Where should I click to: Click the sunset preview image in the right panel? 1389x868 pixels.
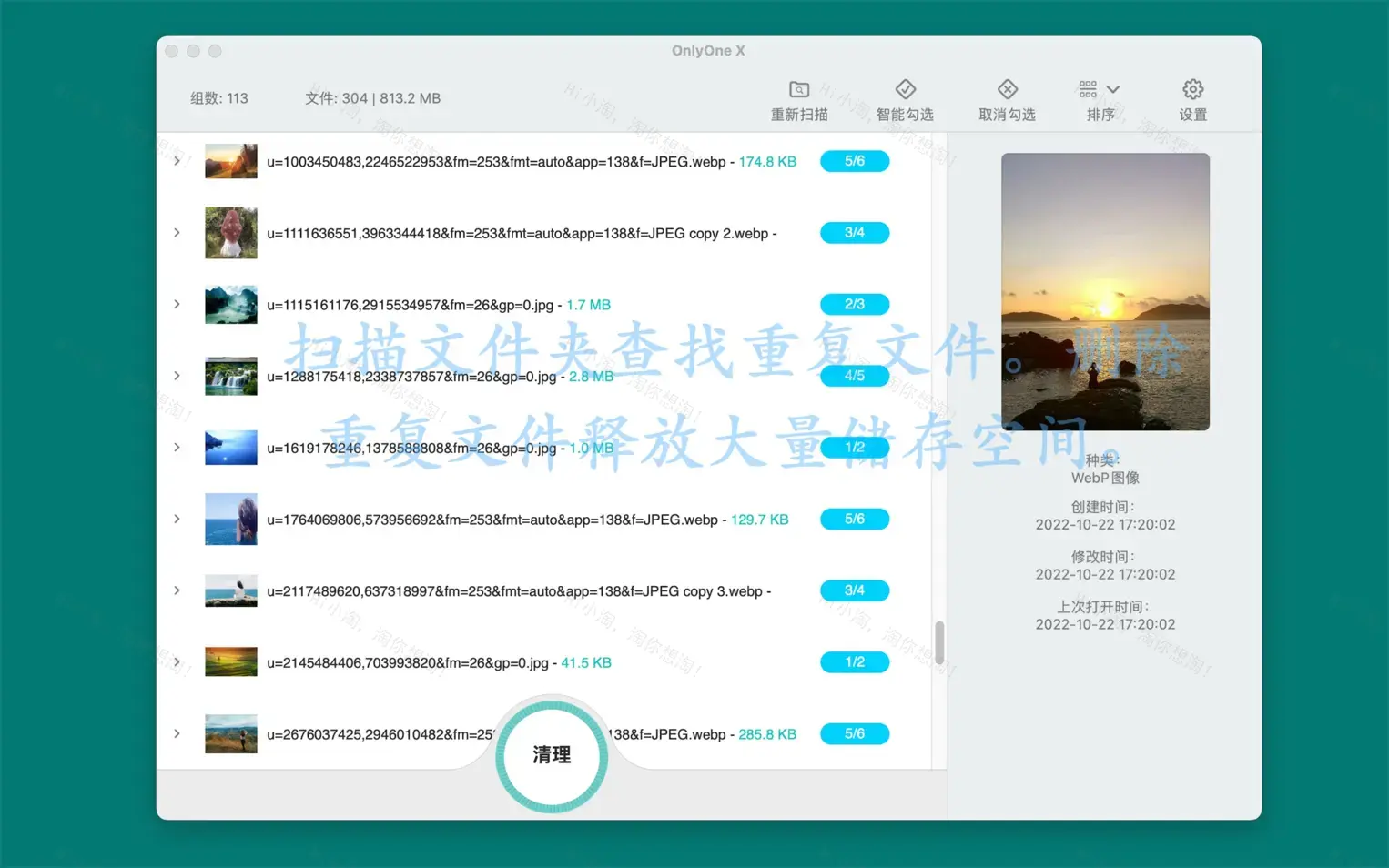tap(1105, 291)
